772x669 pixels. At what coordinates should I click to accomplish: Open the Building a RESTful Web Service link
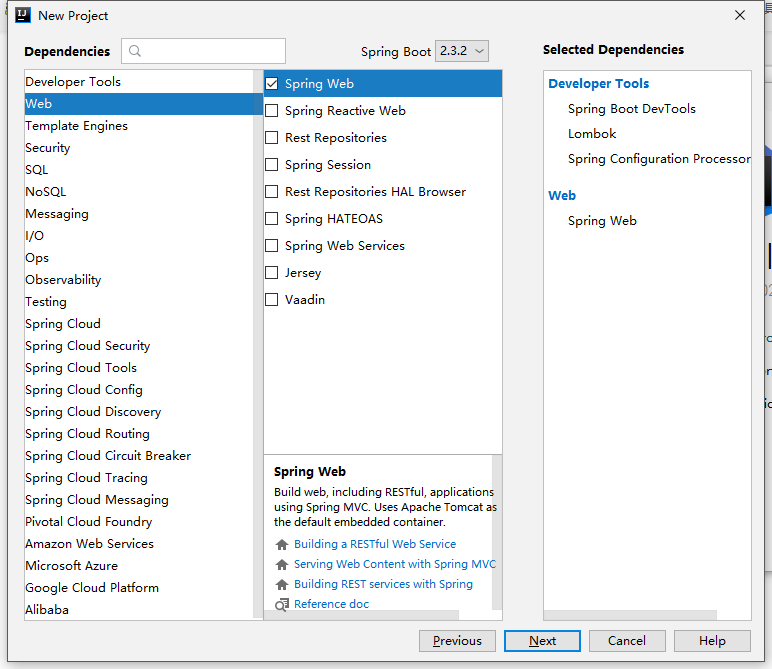pos(375,545)
